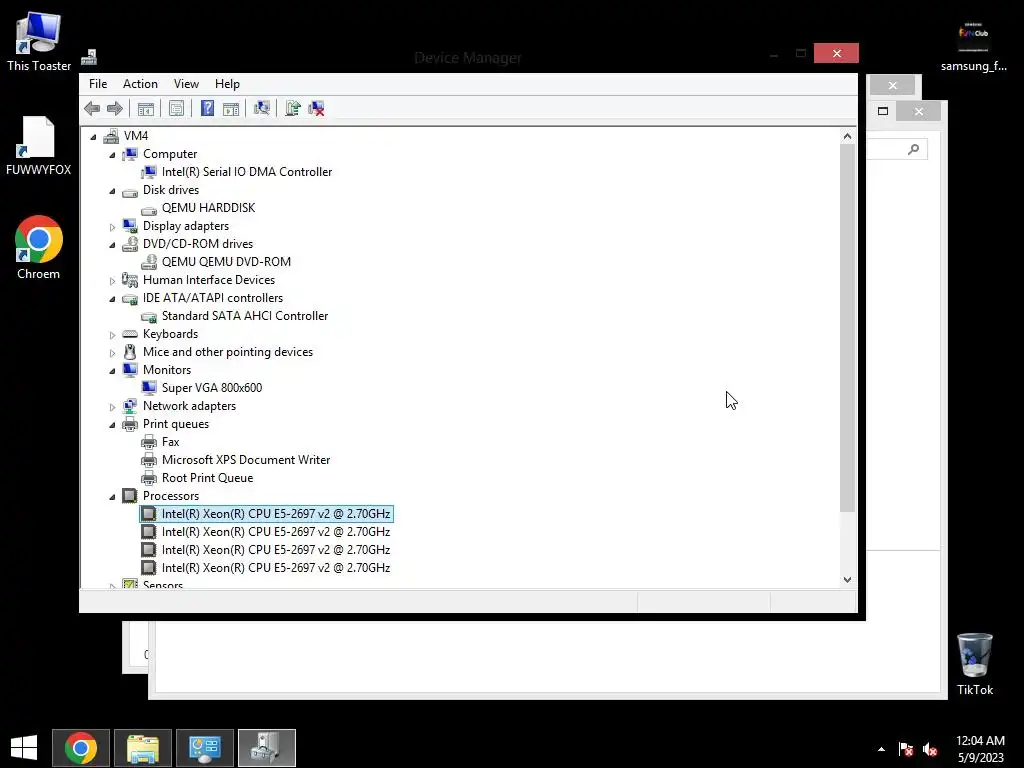Expand the Network adapters category
The width and height of the screenshot is (1024, 768).
click(112, 407)
